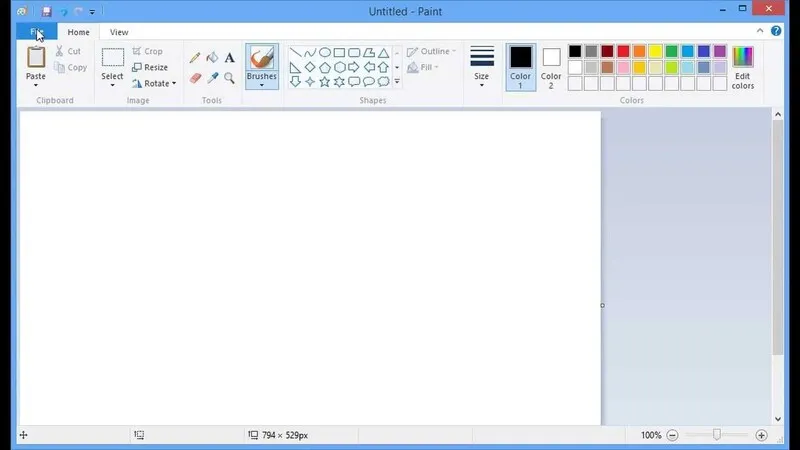Select the Pencil tool
The height and width of the screenshot is (450, 800).
tap(195, 58)
